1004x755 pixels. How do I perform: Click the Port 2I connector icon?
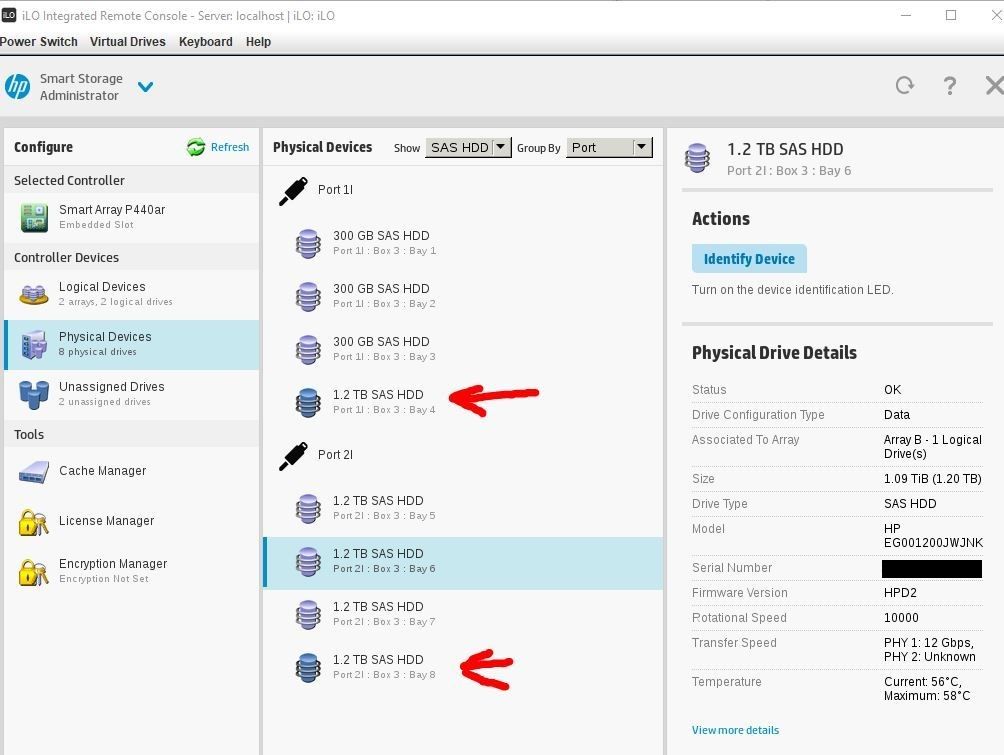pos(293,456)
